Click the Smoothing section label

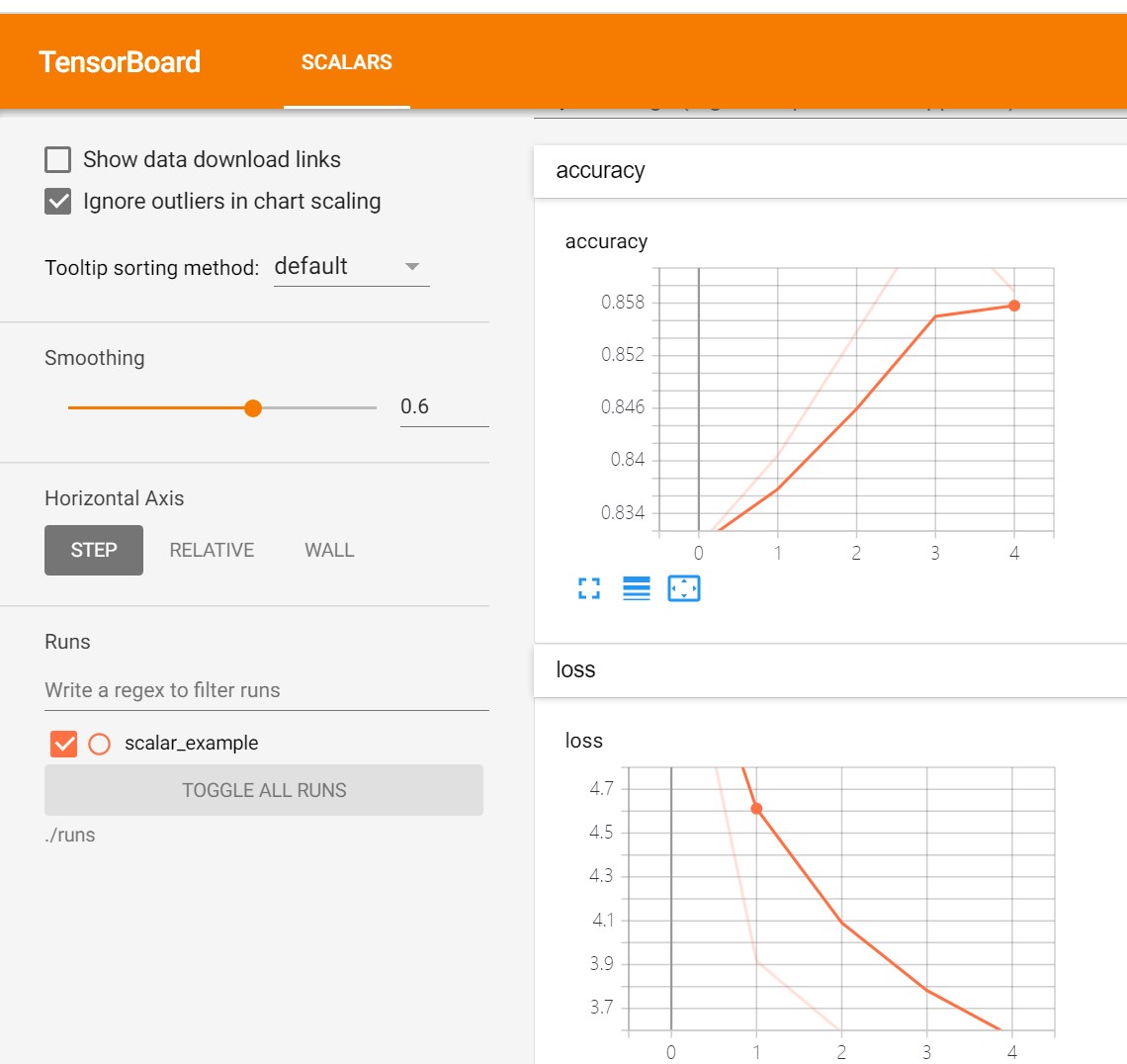tap(94, 358)
